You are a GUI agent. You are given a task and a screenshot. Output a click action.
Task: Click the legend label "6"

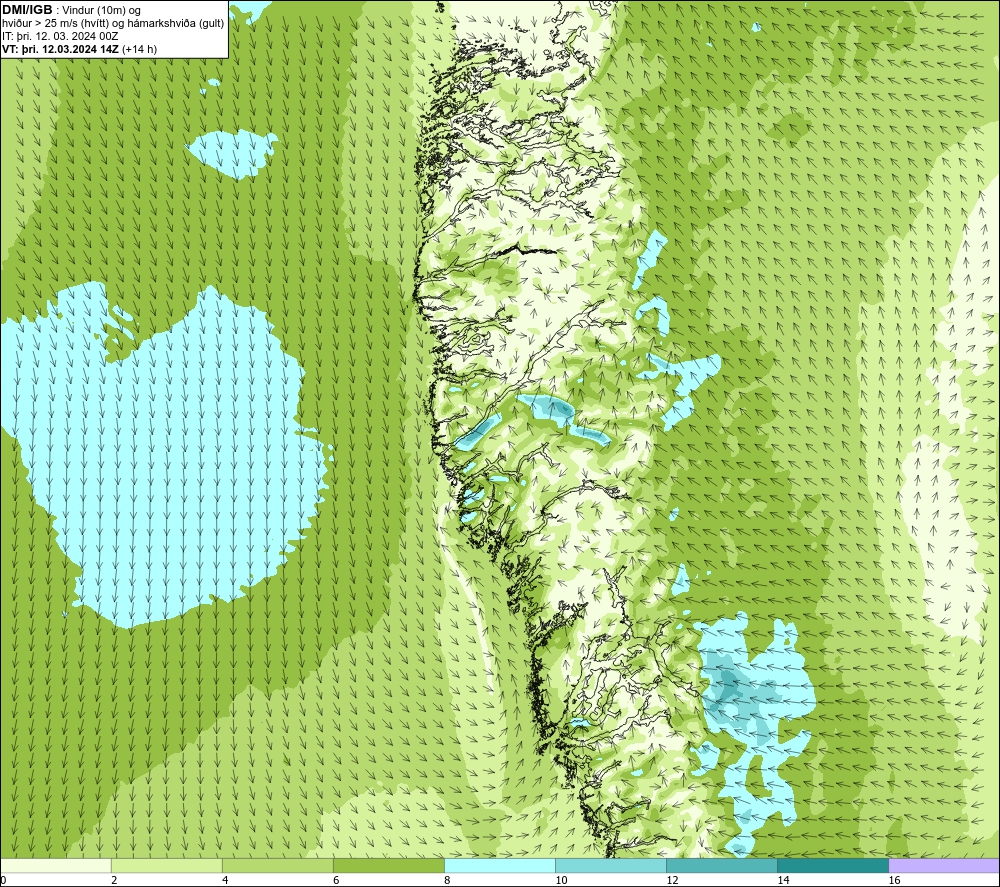click(x=335, y=880)
